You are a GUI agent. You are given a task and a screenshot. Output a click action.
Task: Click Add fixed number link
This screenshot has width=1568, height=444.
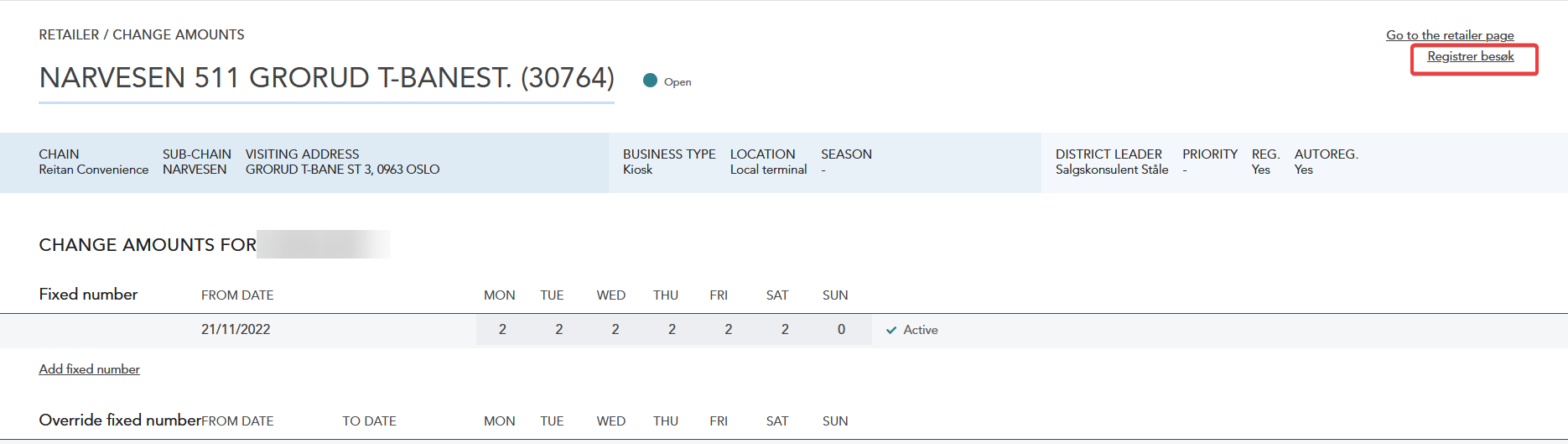[89, 369]
